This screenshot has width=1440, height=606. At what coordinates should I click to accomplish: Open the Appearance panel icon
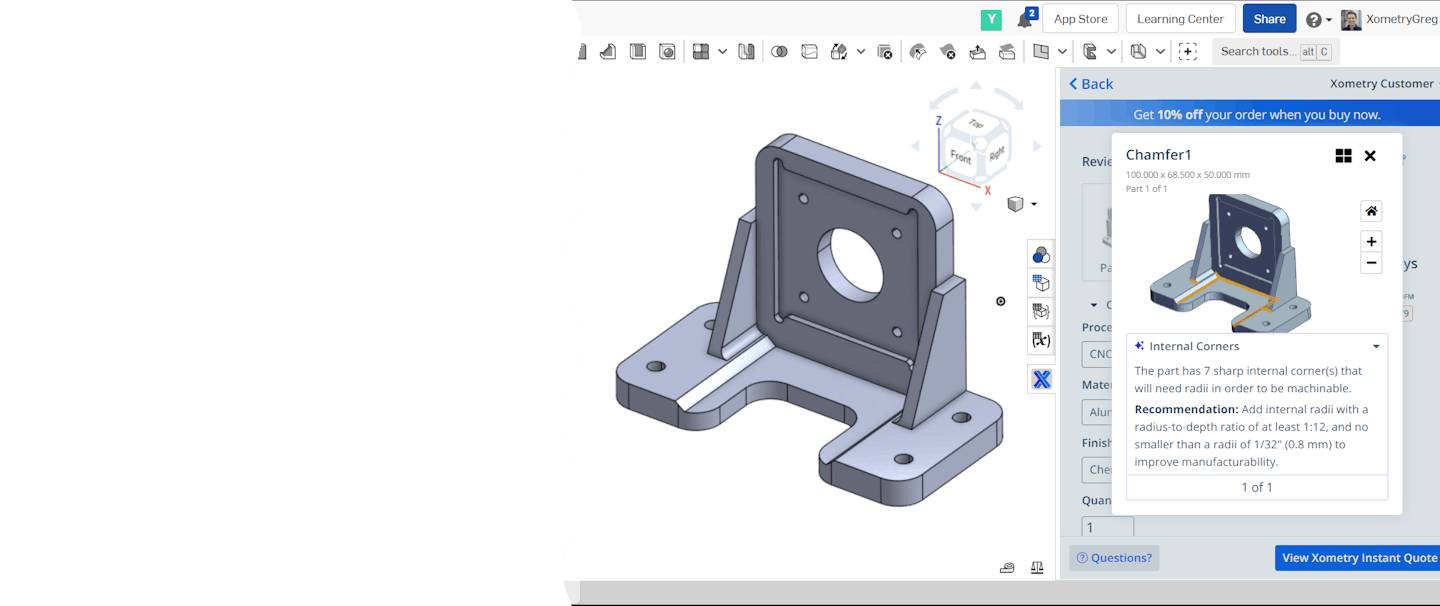(1041, 254)
